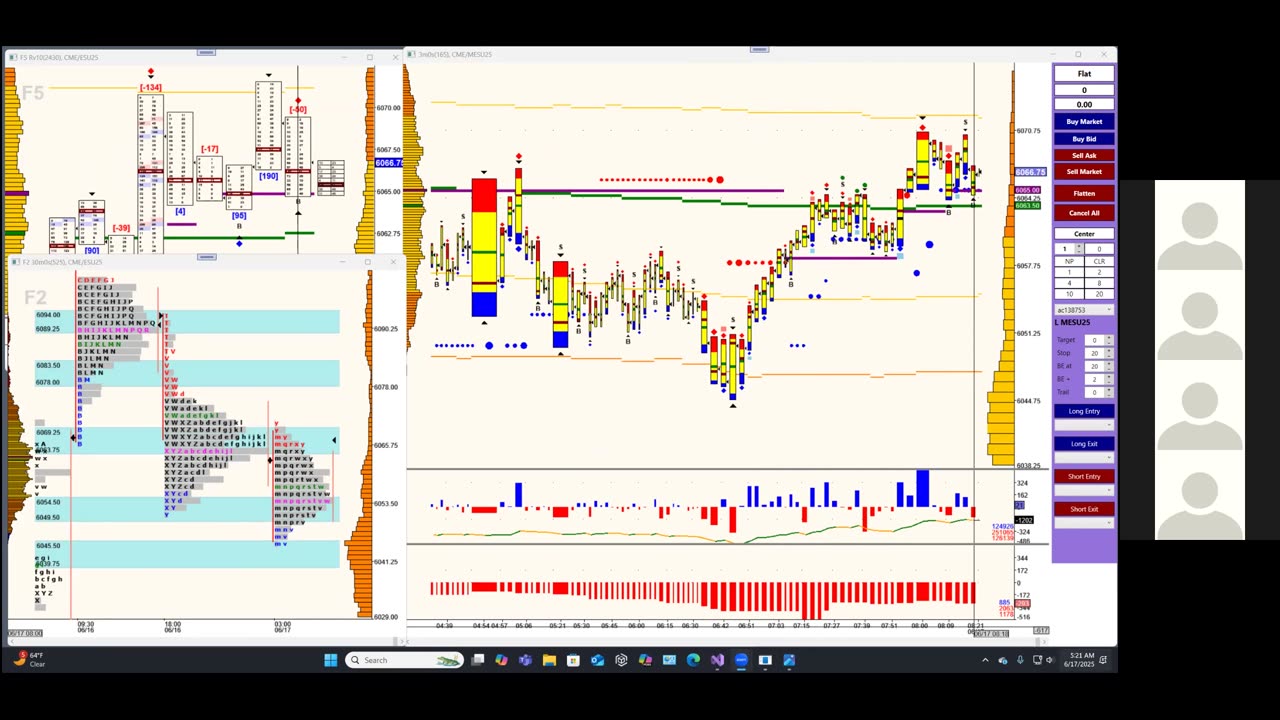Set quantity preset to 8
Viewport: 1280px width, 720px height.
click(x=1099, y=283)
